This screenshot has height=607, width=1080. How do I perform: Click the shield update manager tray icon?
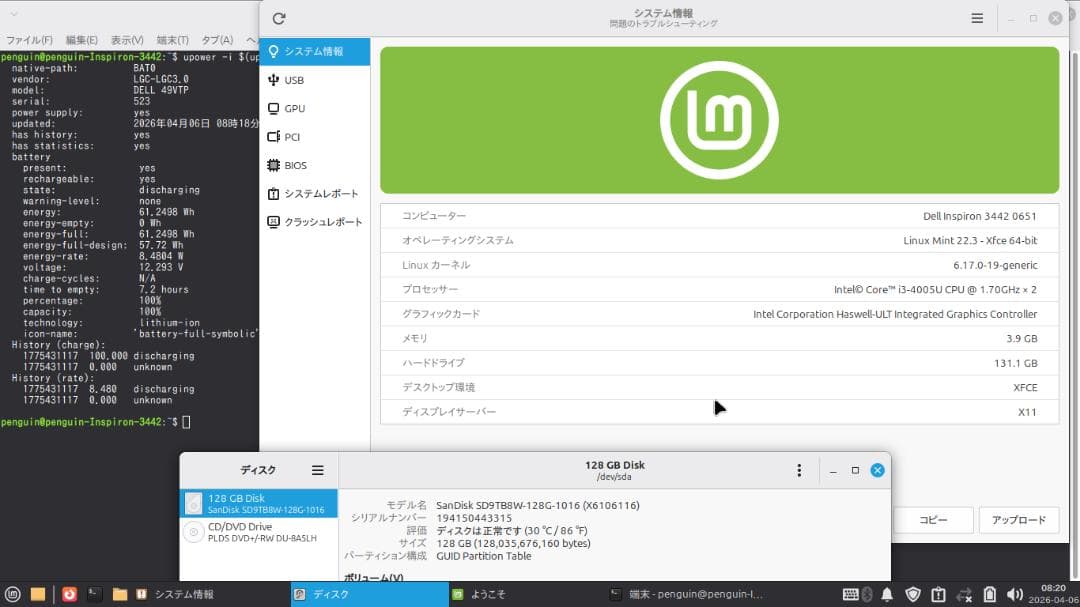pyautogui.click(x=913, y=595)
